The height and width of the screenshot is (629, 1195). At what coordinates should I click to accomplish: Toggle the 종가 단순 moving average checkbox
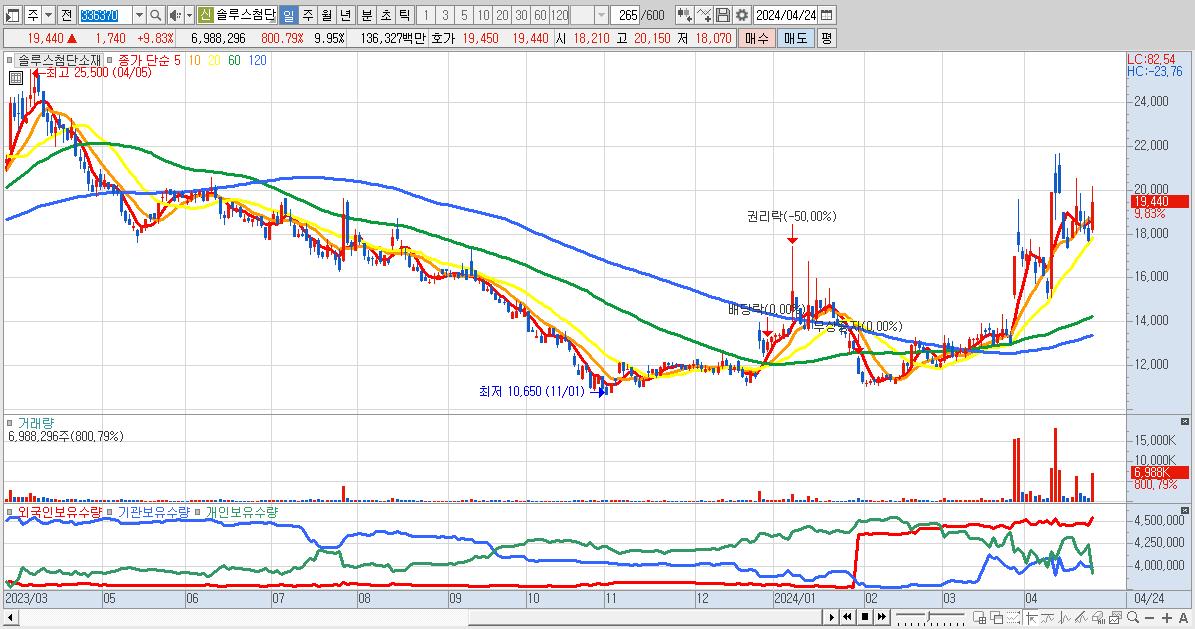point(110,60)
